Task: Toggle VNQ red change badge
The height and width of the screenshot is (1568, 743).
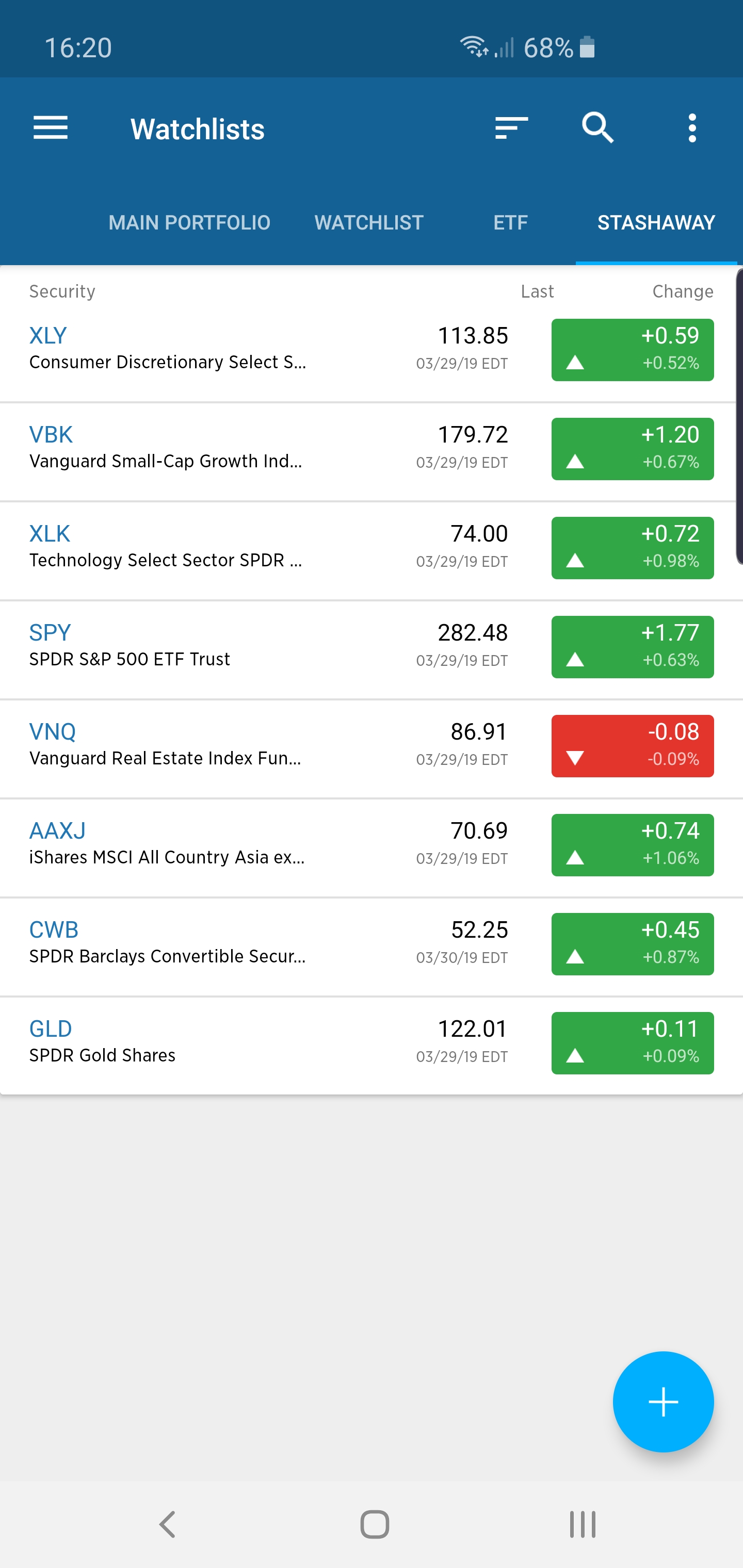Action: [632, 746]
